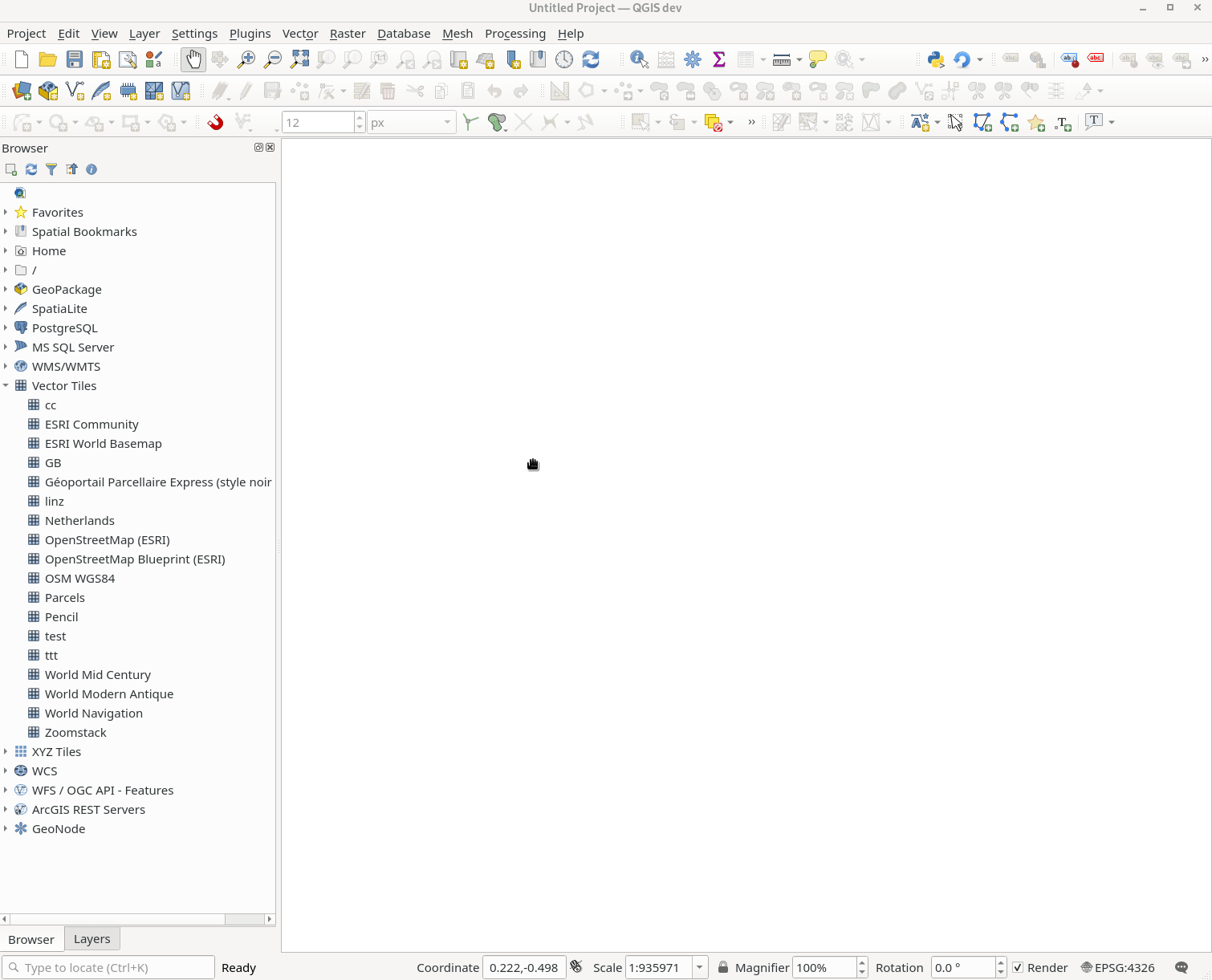Screen dimensions: 1212x980
Task: Switch to the Layers tab
Action: [92, 939]
